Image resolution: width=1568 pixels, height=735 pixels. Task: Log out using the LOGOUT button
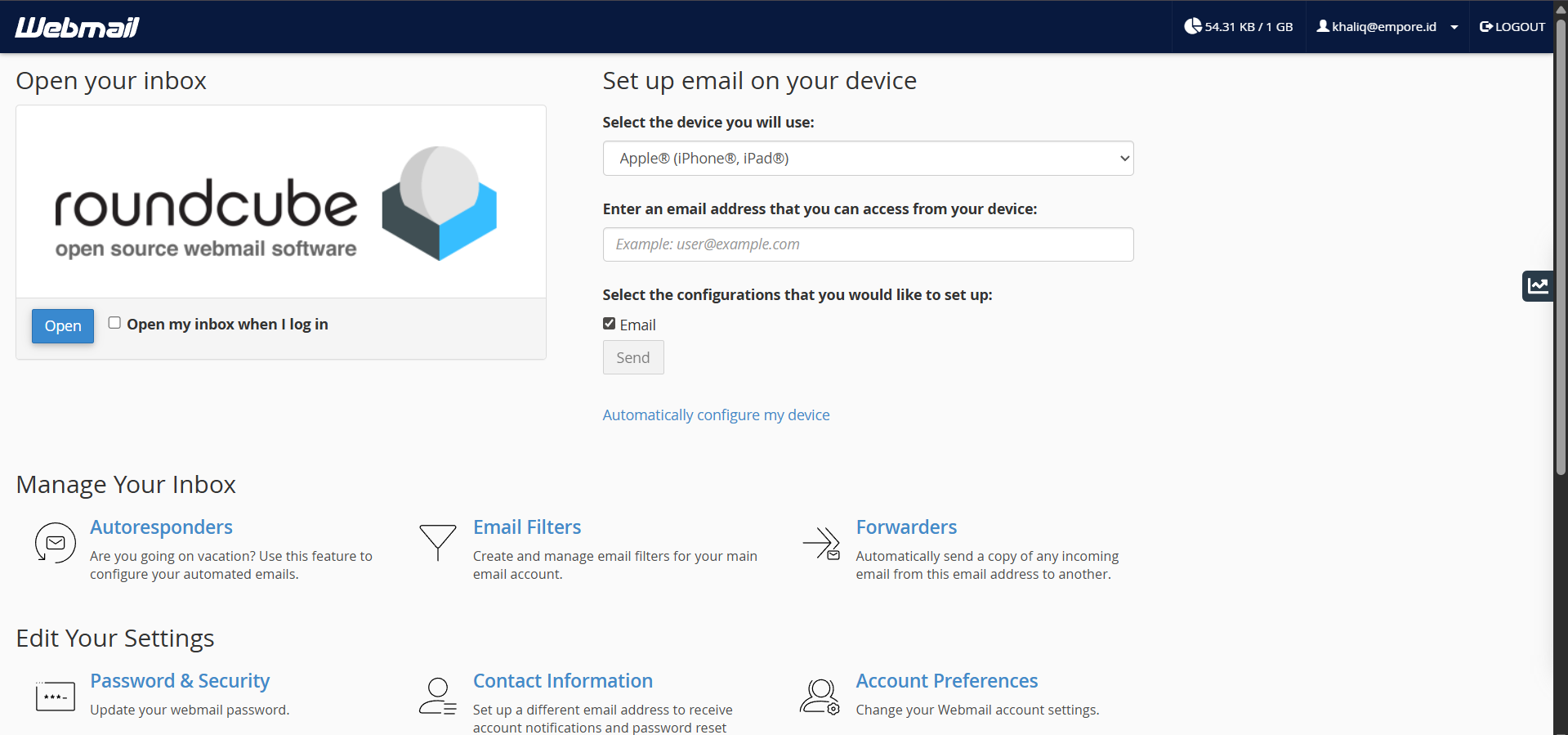1512,27
